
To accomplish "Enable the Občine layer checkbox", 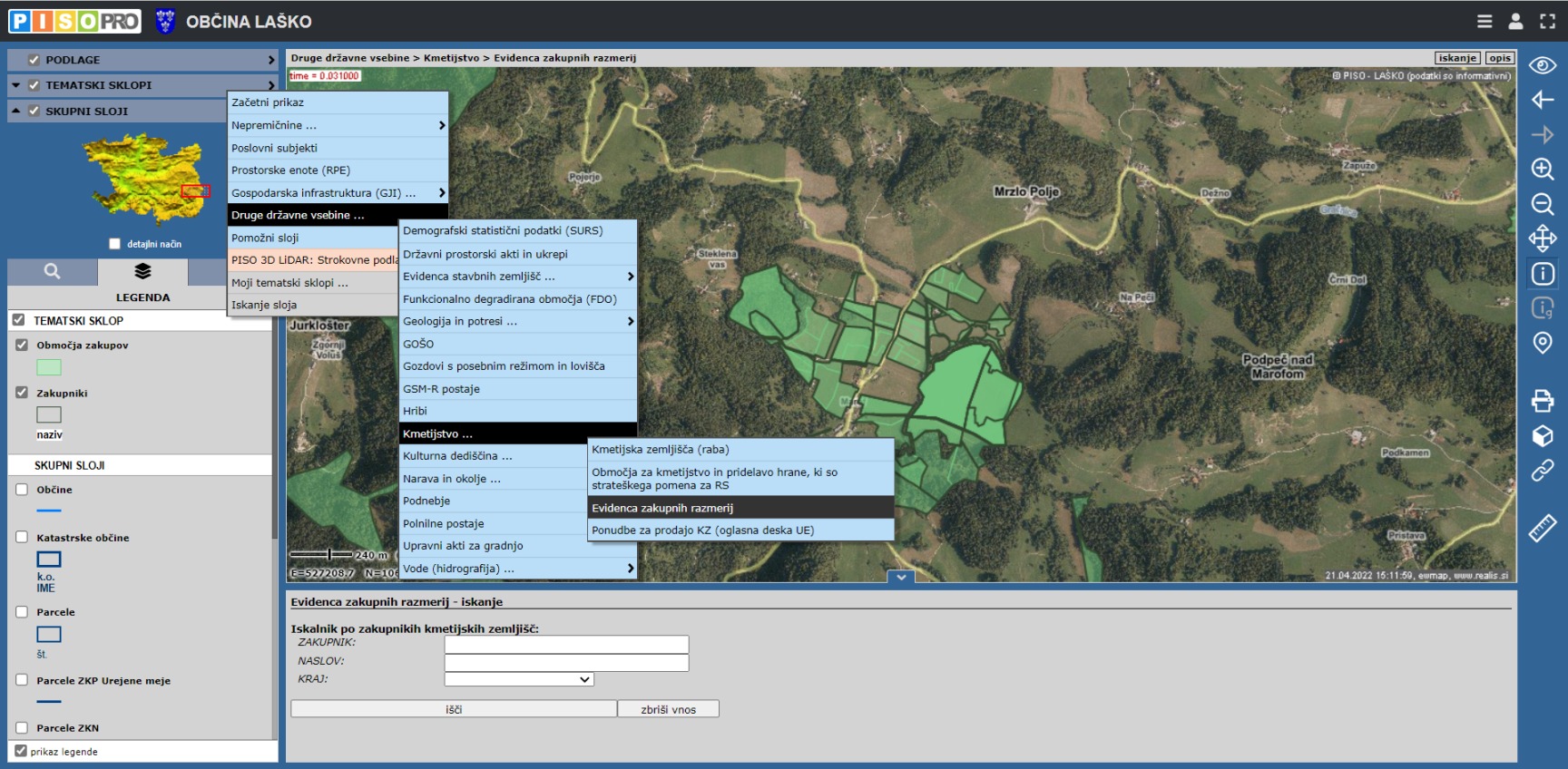I will (22, 490).
